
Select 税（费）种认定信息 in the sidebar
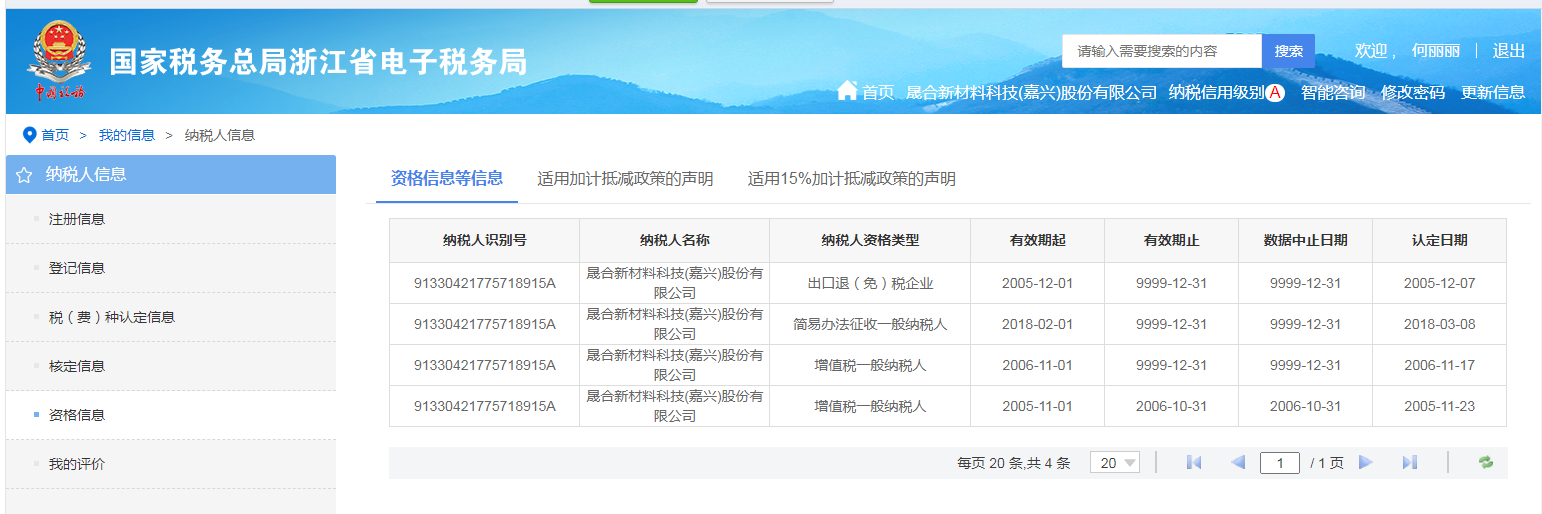(x=112, y=317)
